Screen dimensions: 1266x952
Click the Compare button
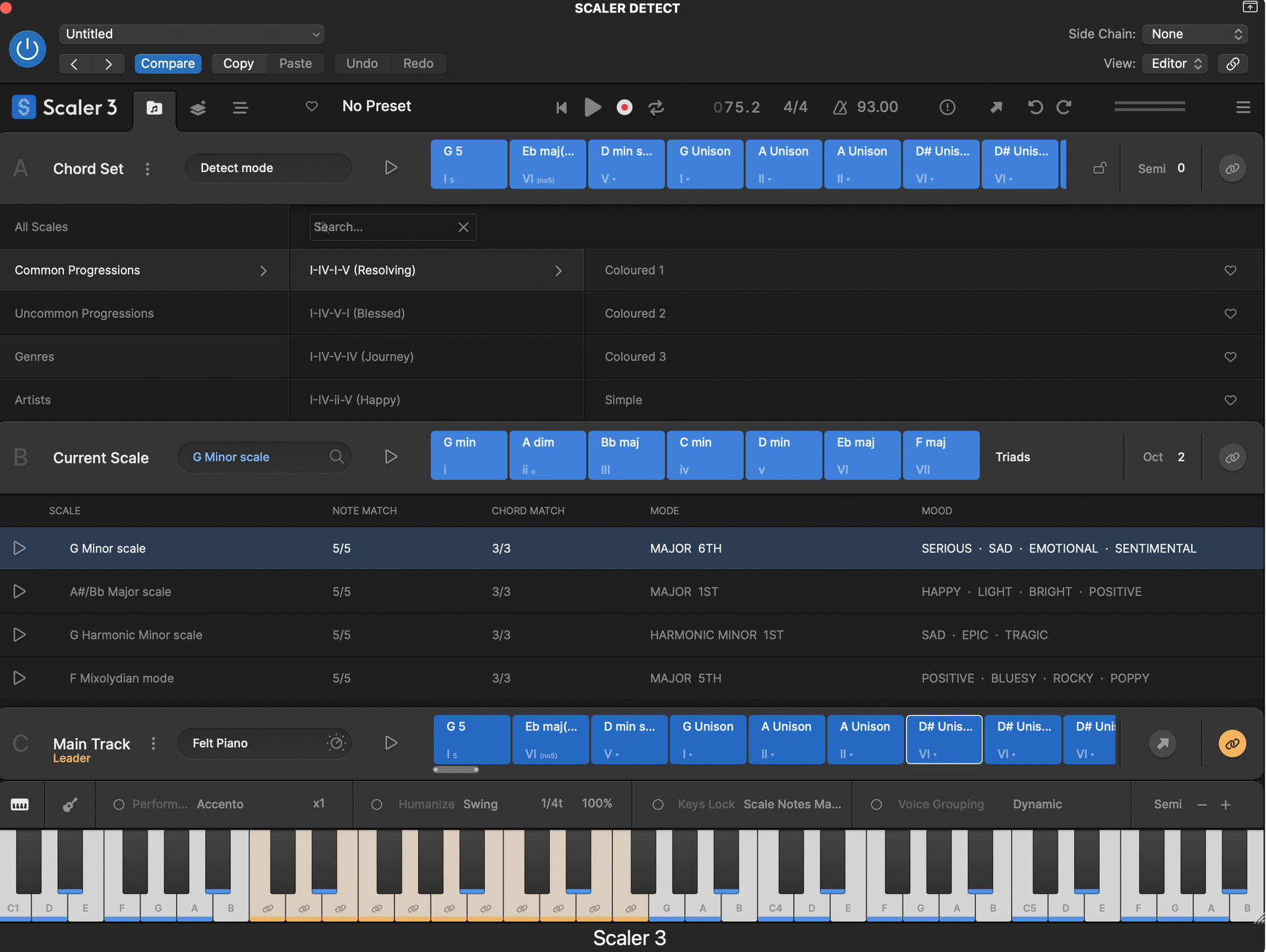click(168, 63)
